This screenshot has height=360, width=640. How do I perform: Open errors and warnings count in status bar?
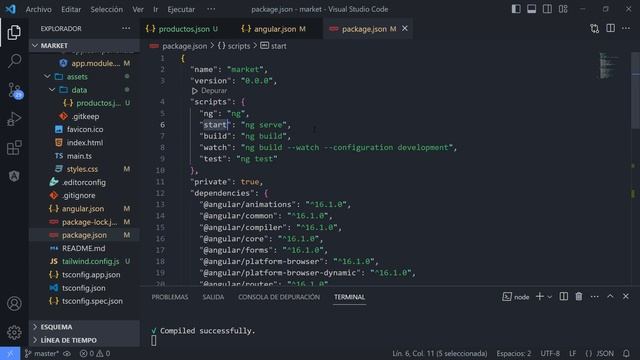click(95, 353)
